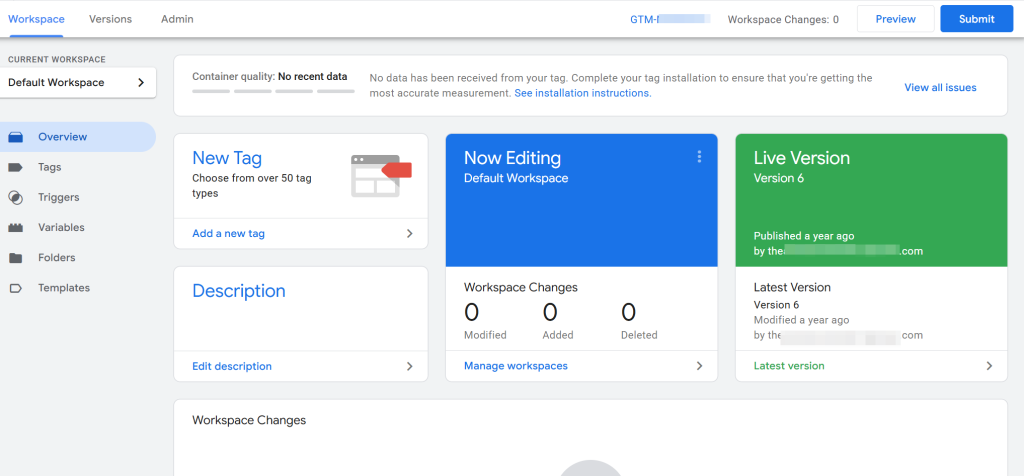Screen dimensions: 1024x476
Task: Click the CURRENT WORKSPACE label
Action: click(x=57, y=59)
